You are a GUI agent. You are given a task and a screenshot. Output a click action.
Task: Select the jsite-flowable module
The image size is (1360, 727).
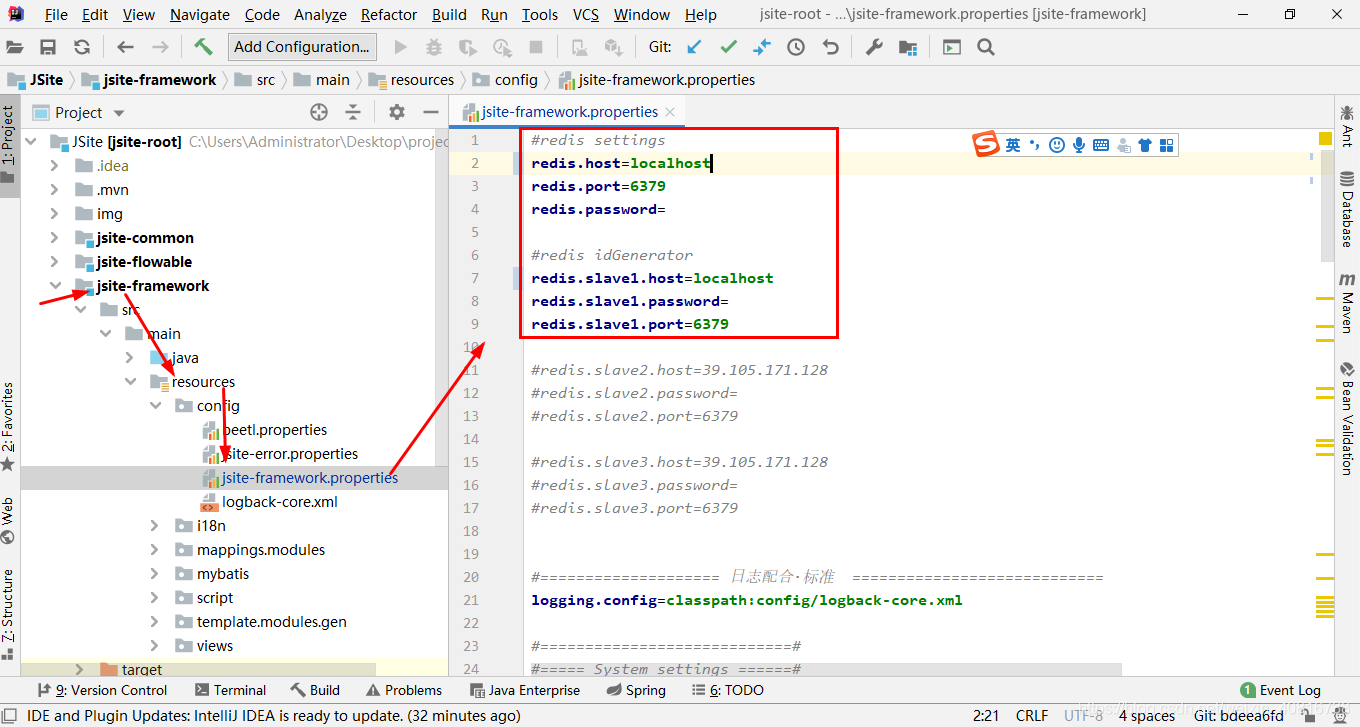(144, 262)
